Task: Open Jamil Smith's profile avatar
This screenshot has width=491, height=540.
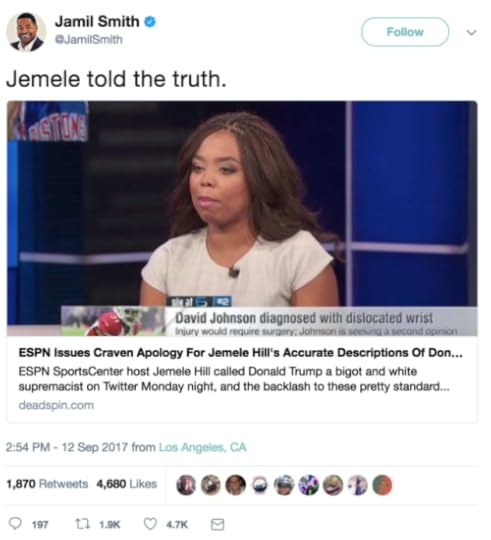Action: (x=26, y=32)
